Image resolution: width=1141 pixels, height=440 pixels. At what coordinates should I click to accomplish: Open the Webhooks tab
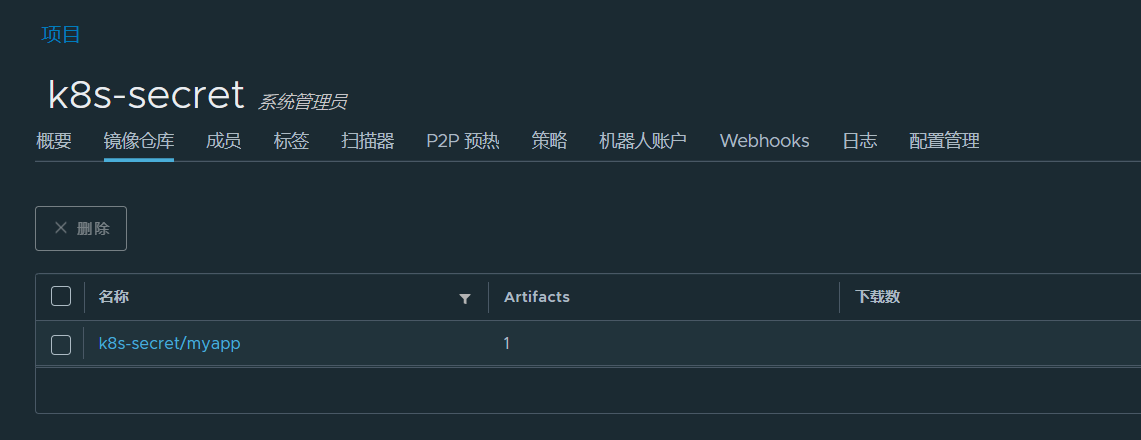pos(764,141)
